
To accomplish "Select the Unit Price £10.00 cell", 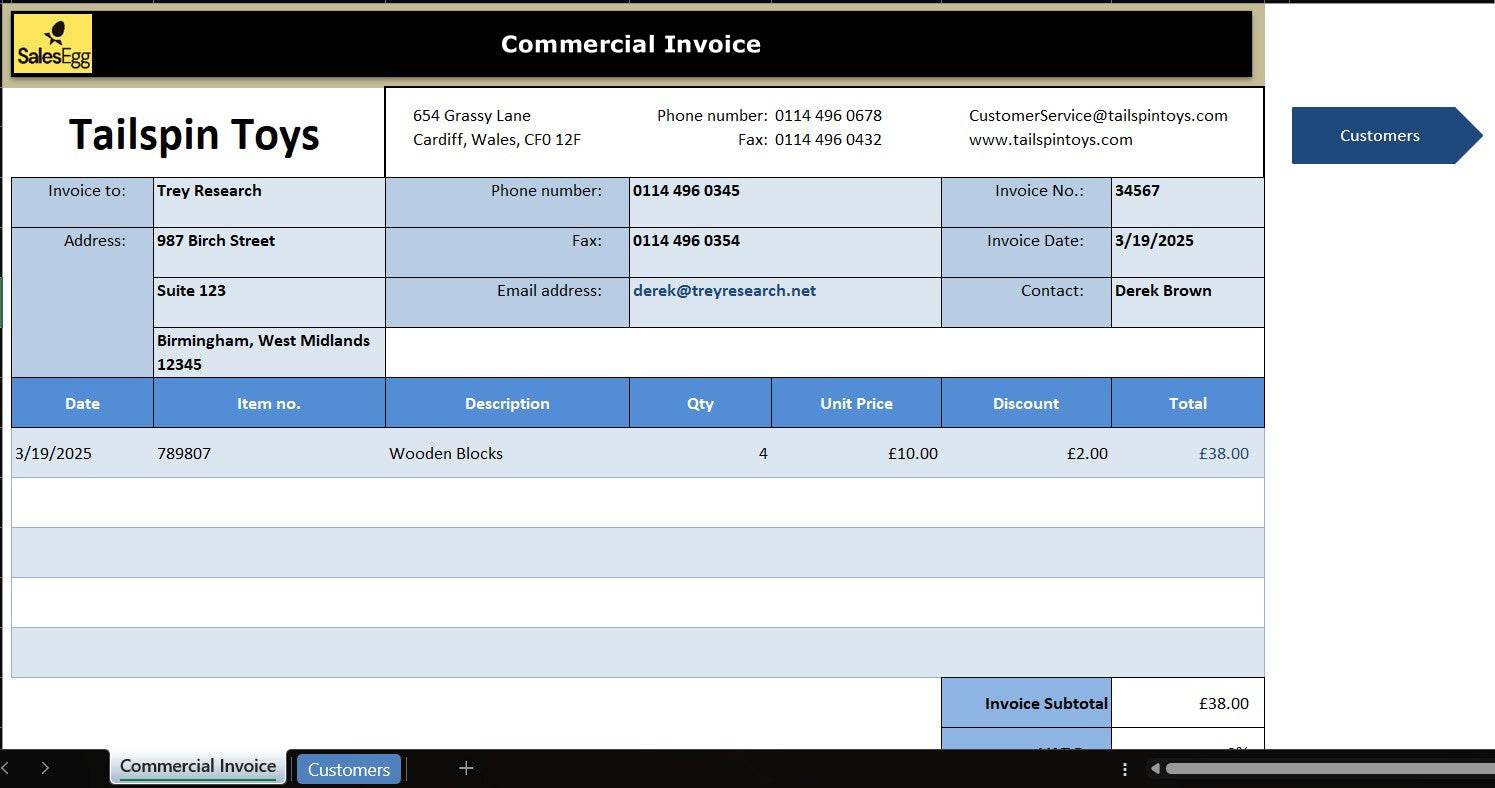I will point(856,453).
